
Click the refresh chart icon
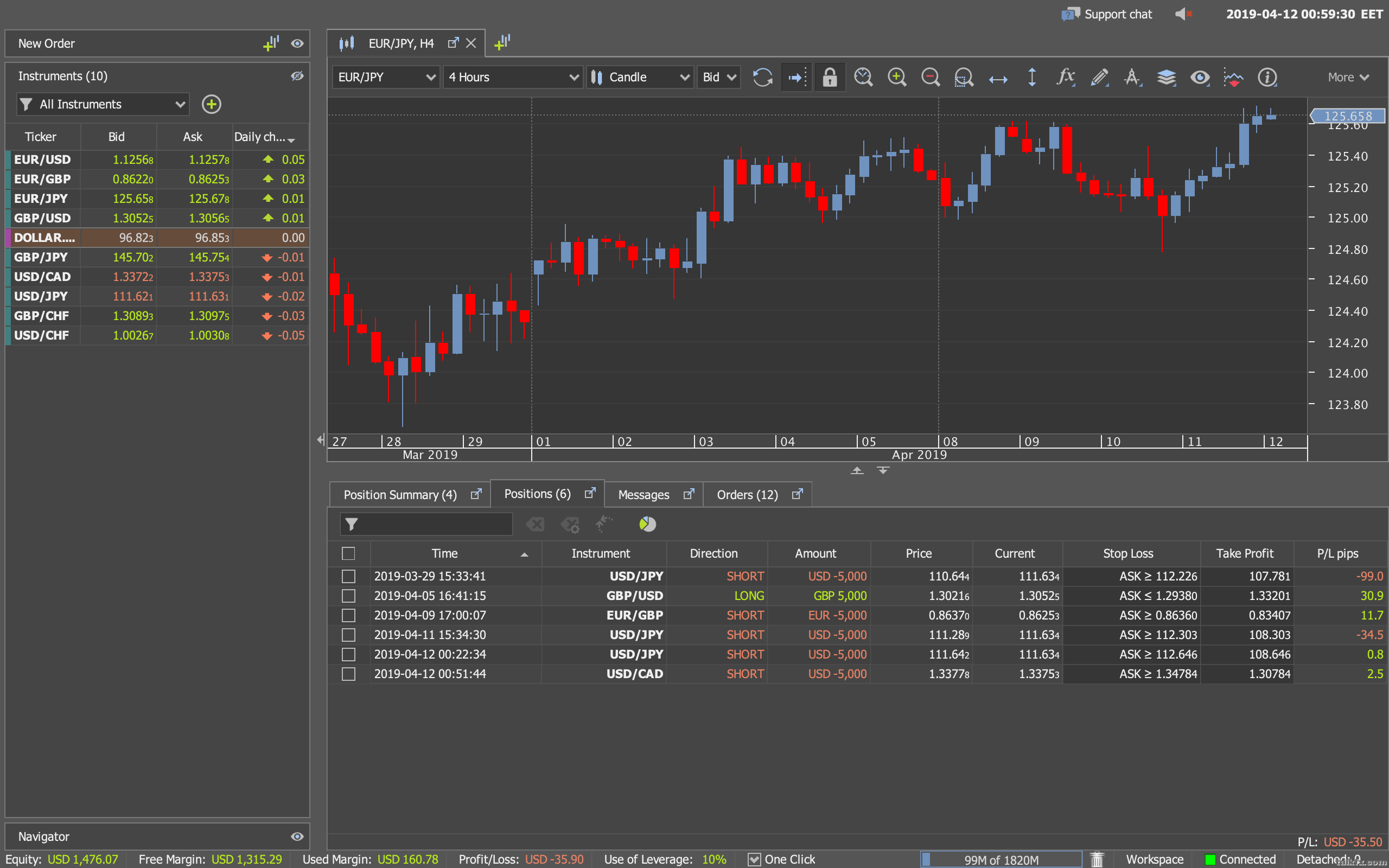pos(762,77)
